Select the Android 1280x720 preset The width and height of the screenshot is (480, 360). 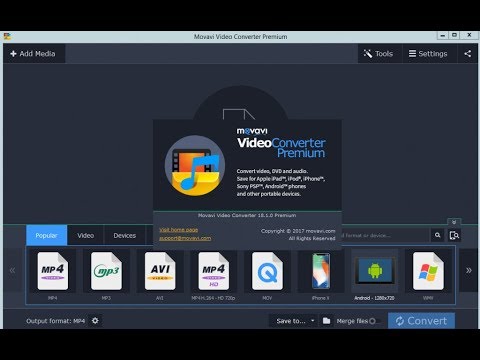pyautogui.click(x=375, y=276)
